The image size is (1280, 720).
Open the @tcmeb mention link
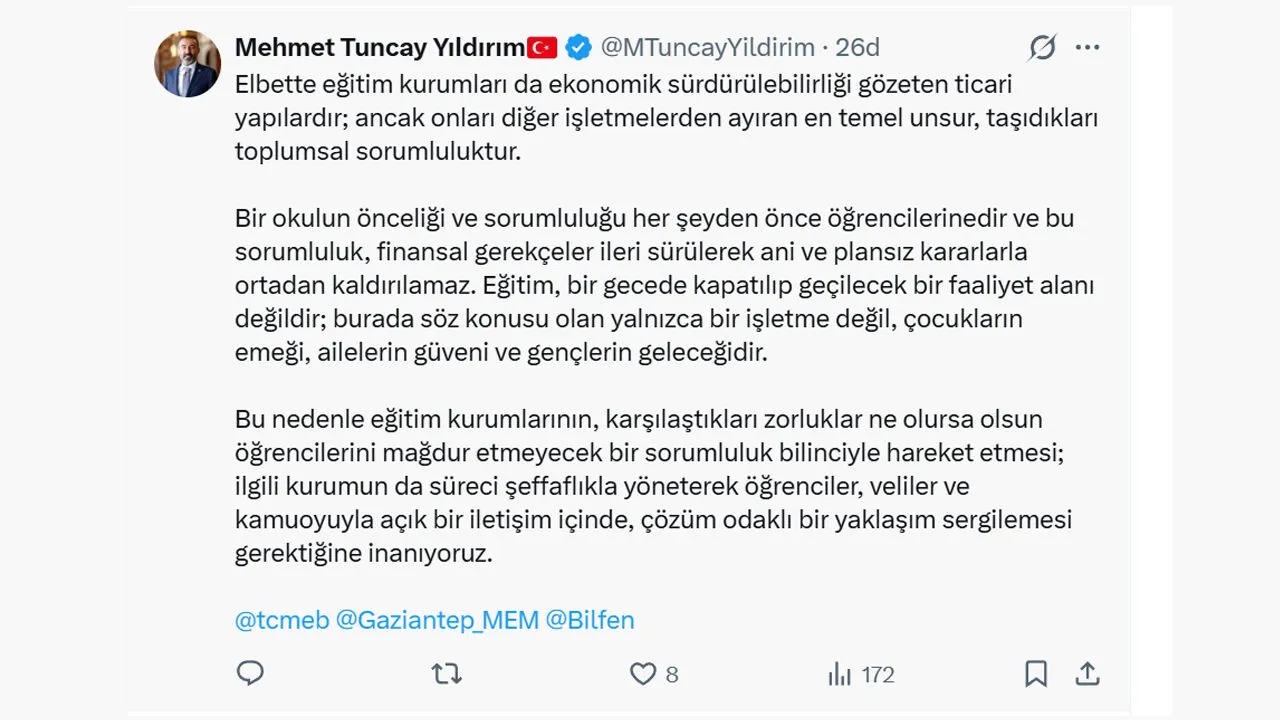pos(282,620)
